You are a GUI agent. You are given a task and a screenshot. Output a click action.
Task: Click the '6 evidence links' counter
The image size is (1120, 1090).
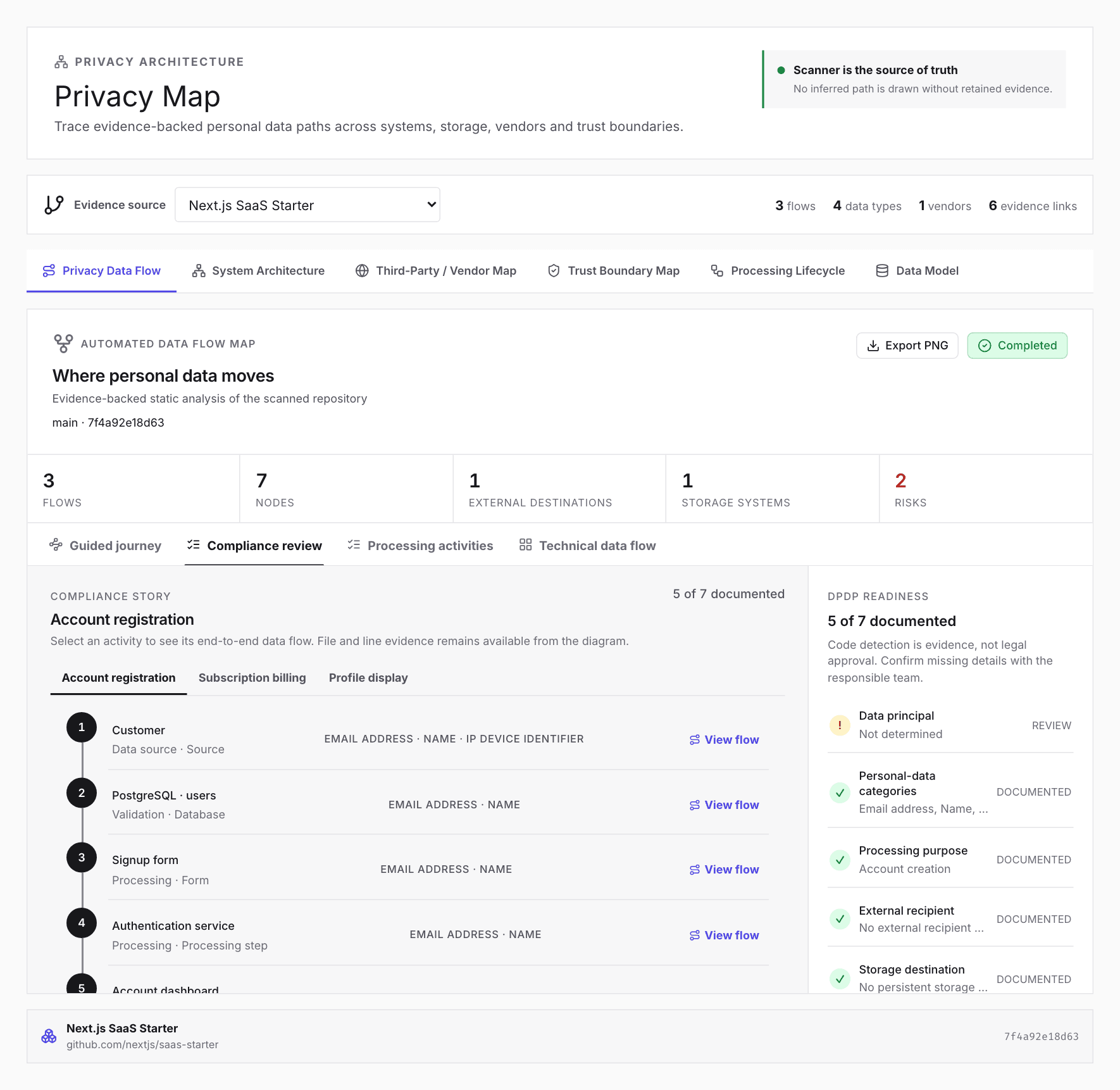[1033, 206]
